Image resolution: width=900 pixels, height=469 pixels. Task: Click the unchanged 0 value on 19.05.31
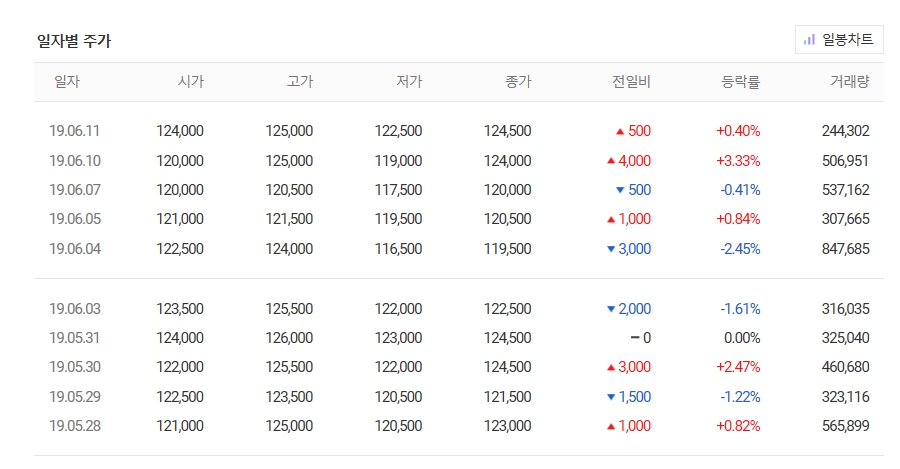click(641, 338)
